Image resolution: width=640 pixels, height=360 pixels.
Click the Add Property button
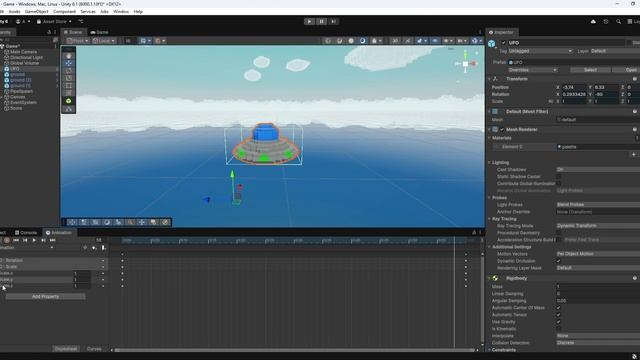pyautogui.click(x=45, y=297)
